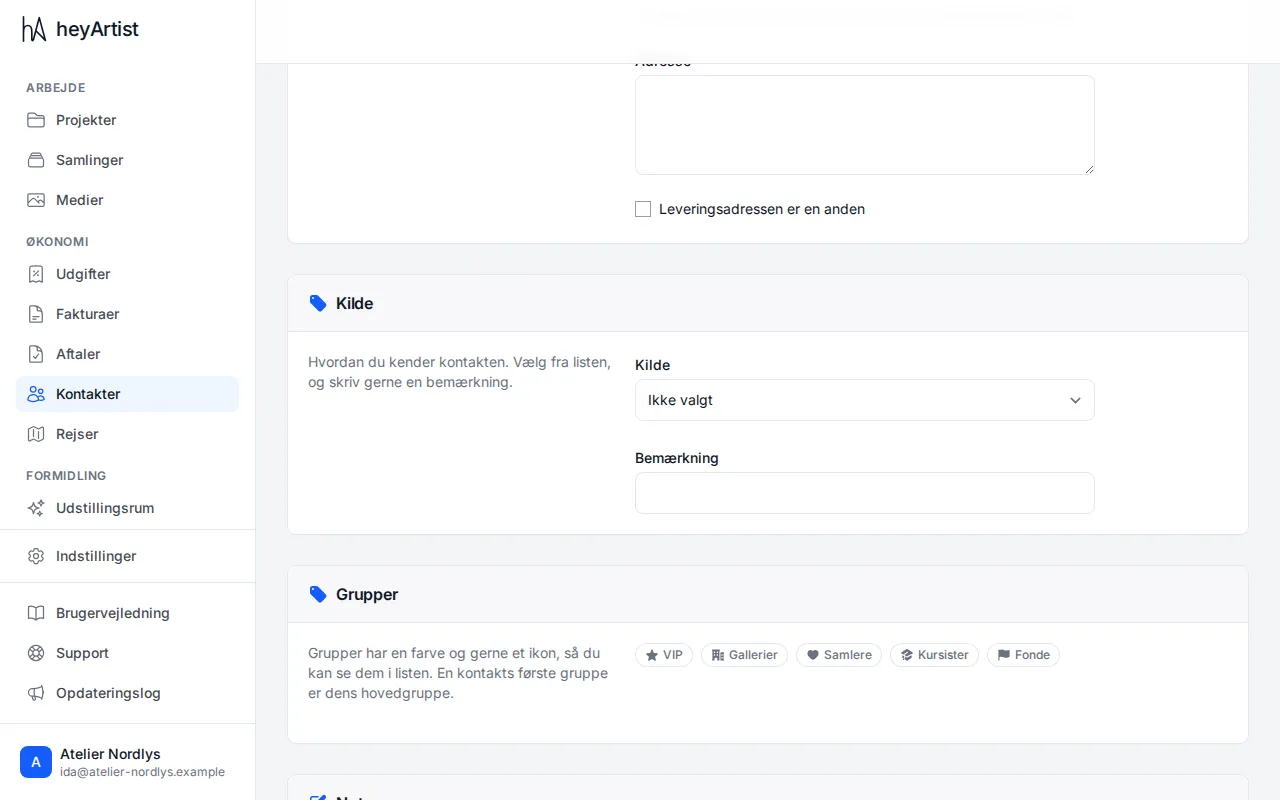Click the Udstillingsrum sparkle icon
This screenshot has width=1280, height=800.
(x=36, y=508)
